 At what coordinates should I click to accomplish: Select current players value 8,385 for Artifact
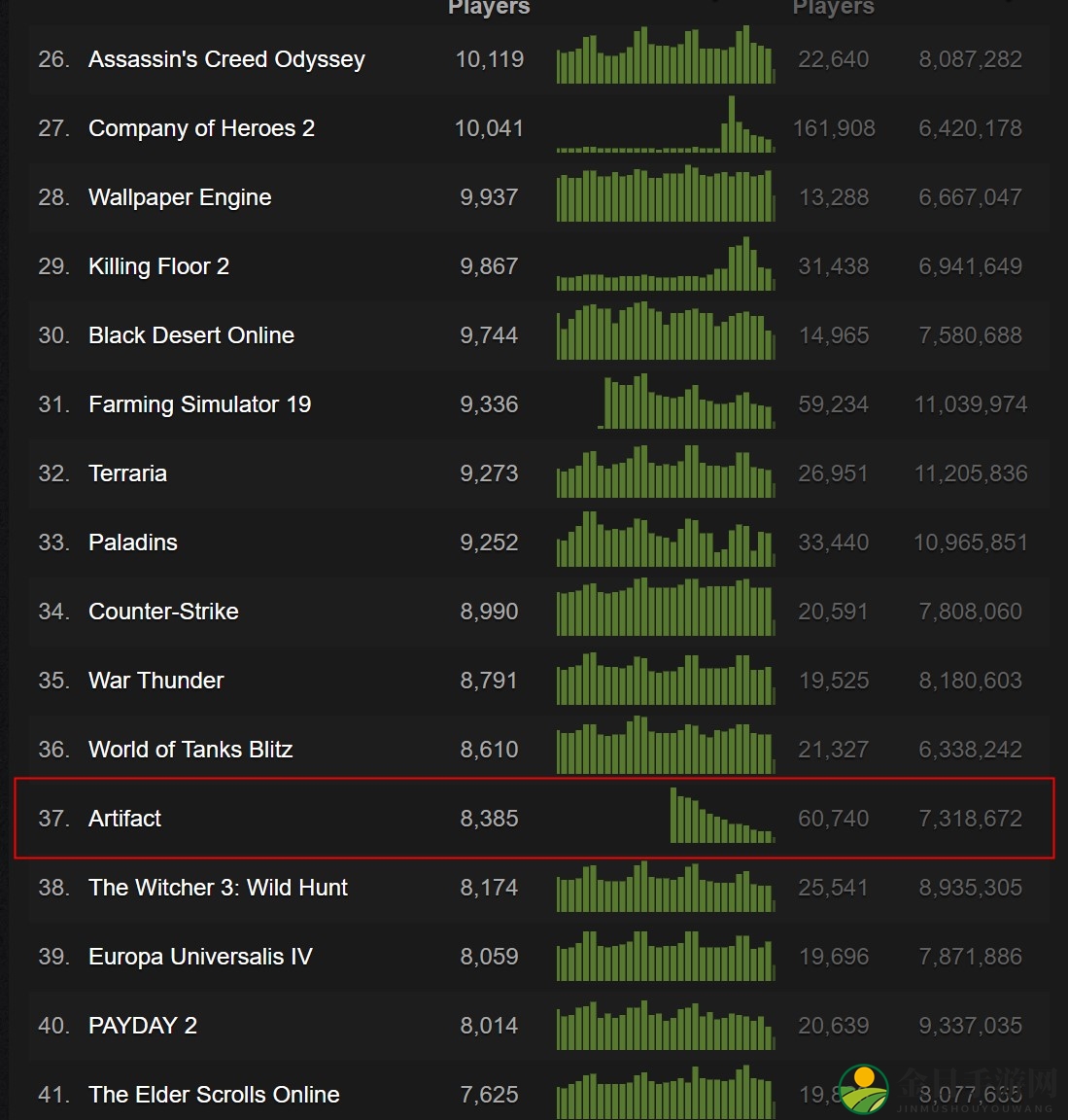pos(489,819)
